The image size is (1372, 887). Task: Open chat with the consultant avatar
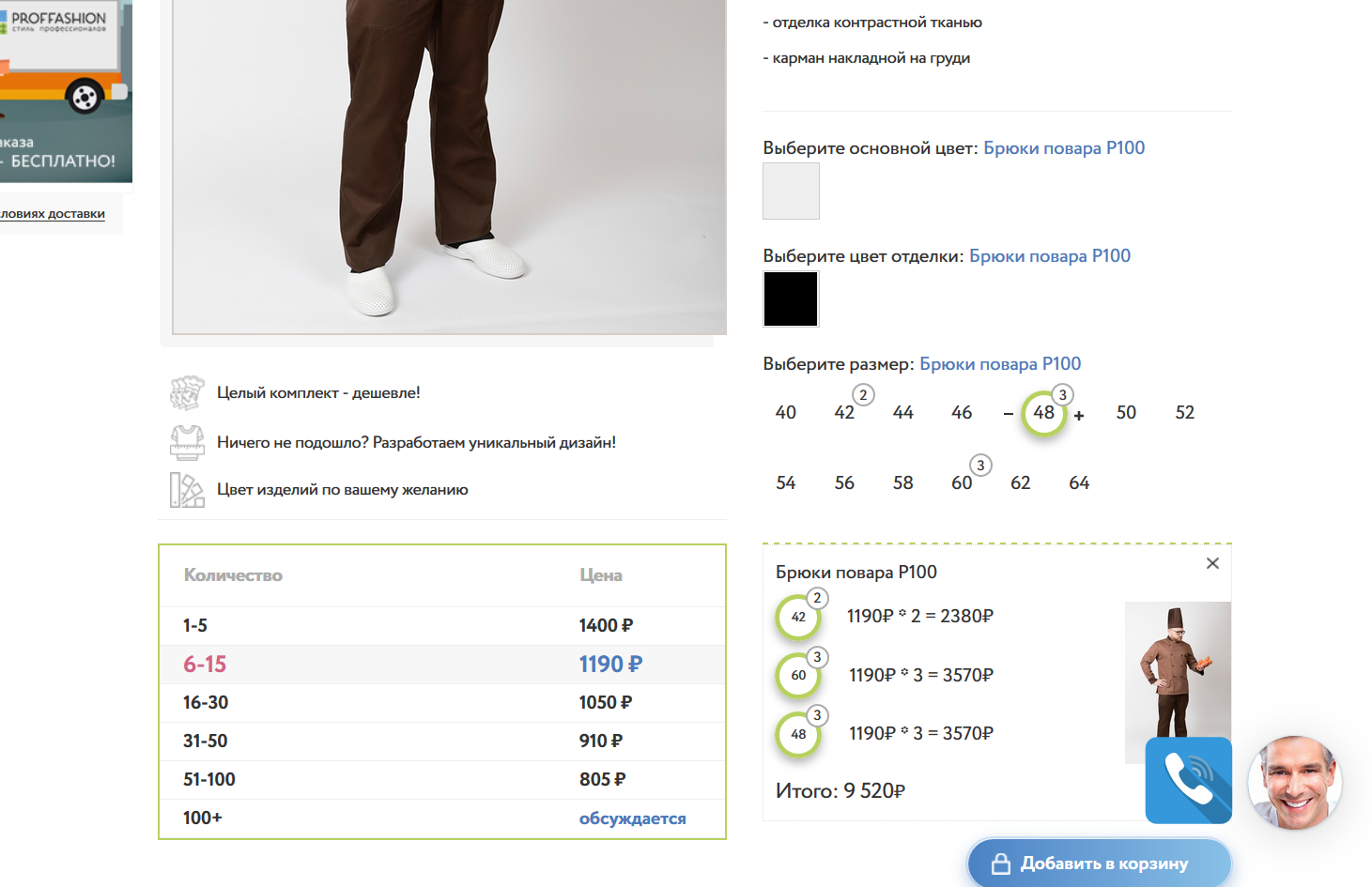tap(1294, 783)
